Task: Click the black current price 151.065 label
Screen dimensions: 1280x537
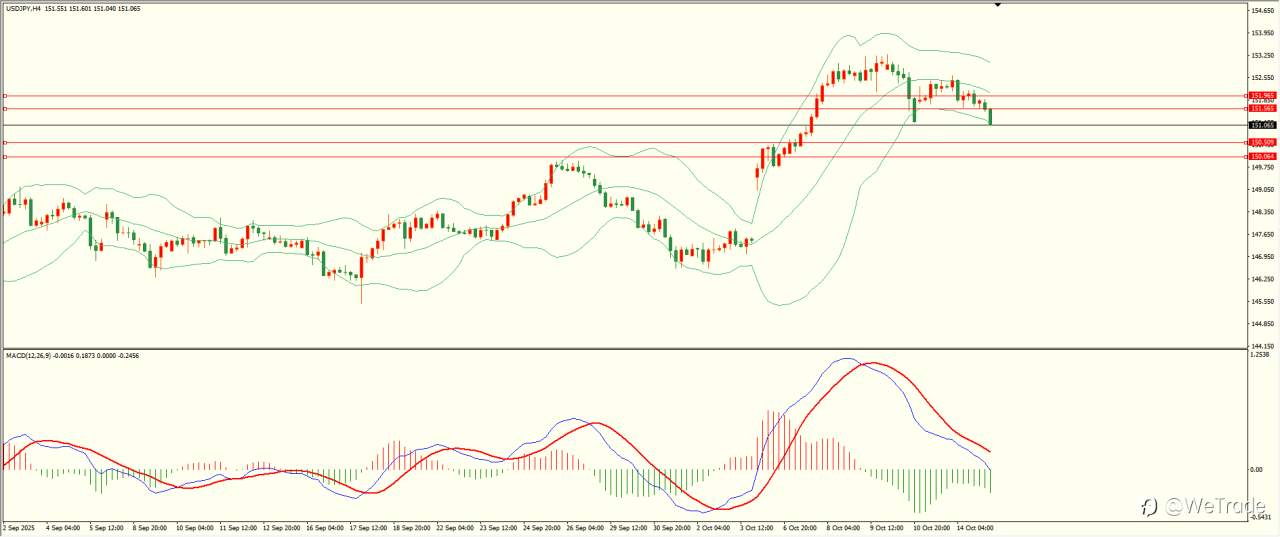Action: (x=1263, y=125)
